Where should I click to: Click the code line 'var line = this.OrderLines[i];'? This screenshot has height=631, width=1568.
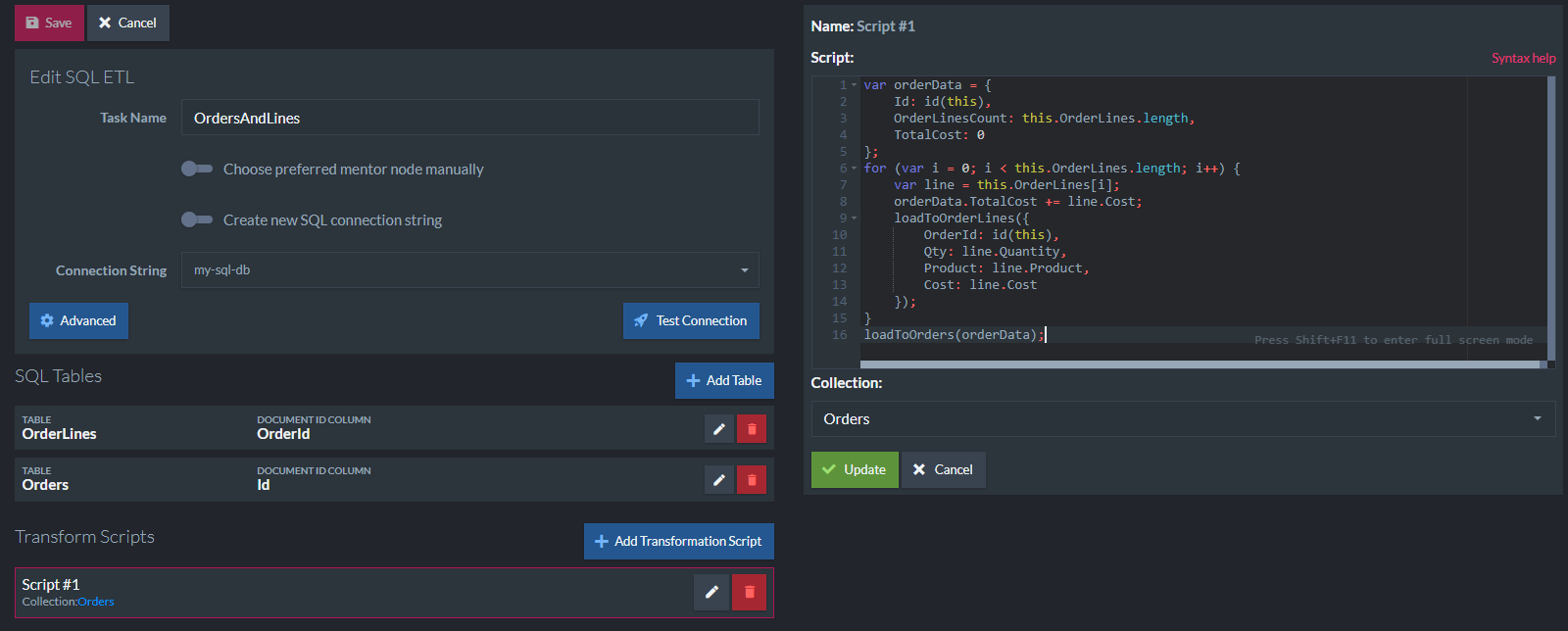tap(1006, 185)
